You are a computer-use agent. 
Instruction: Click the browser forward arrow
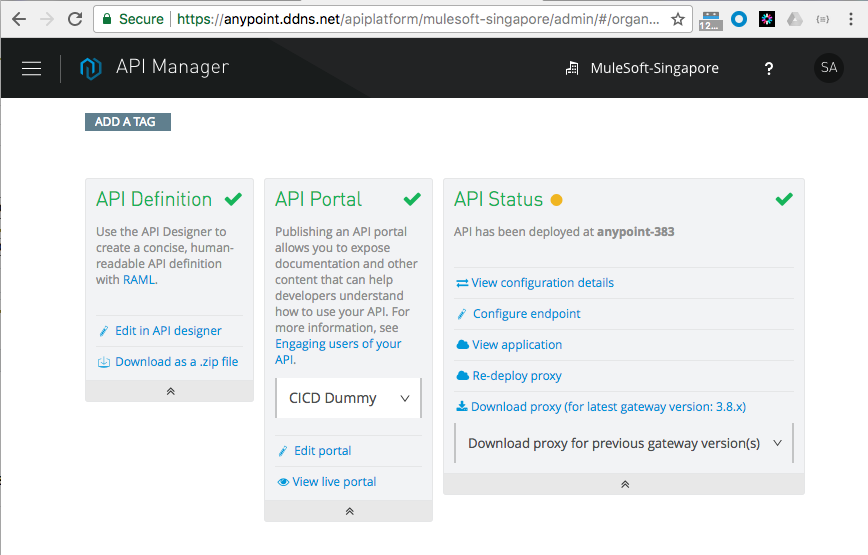point(47,19)
